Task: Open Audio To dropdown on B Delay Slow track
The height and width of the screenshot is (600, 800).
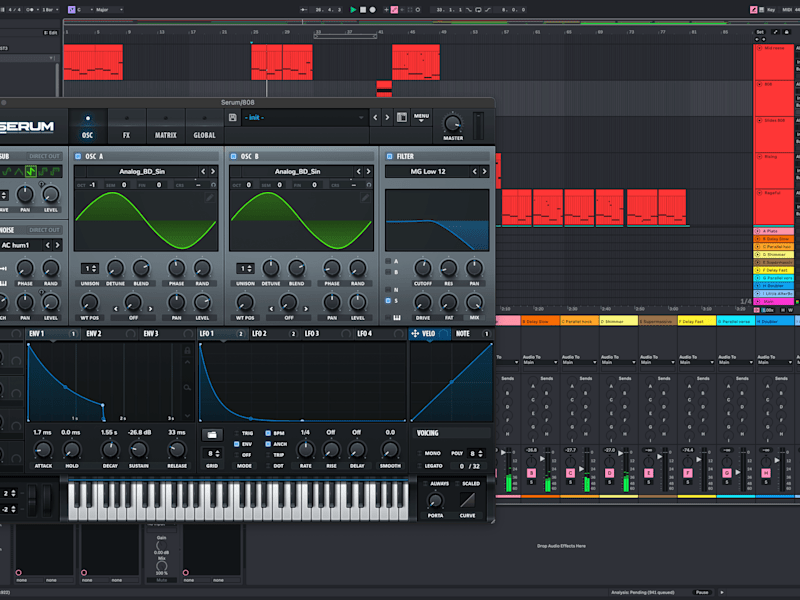Action: [x=540, y=362]
